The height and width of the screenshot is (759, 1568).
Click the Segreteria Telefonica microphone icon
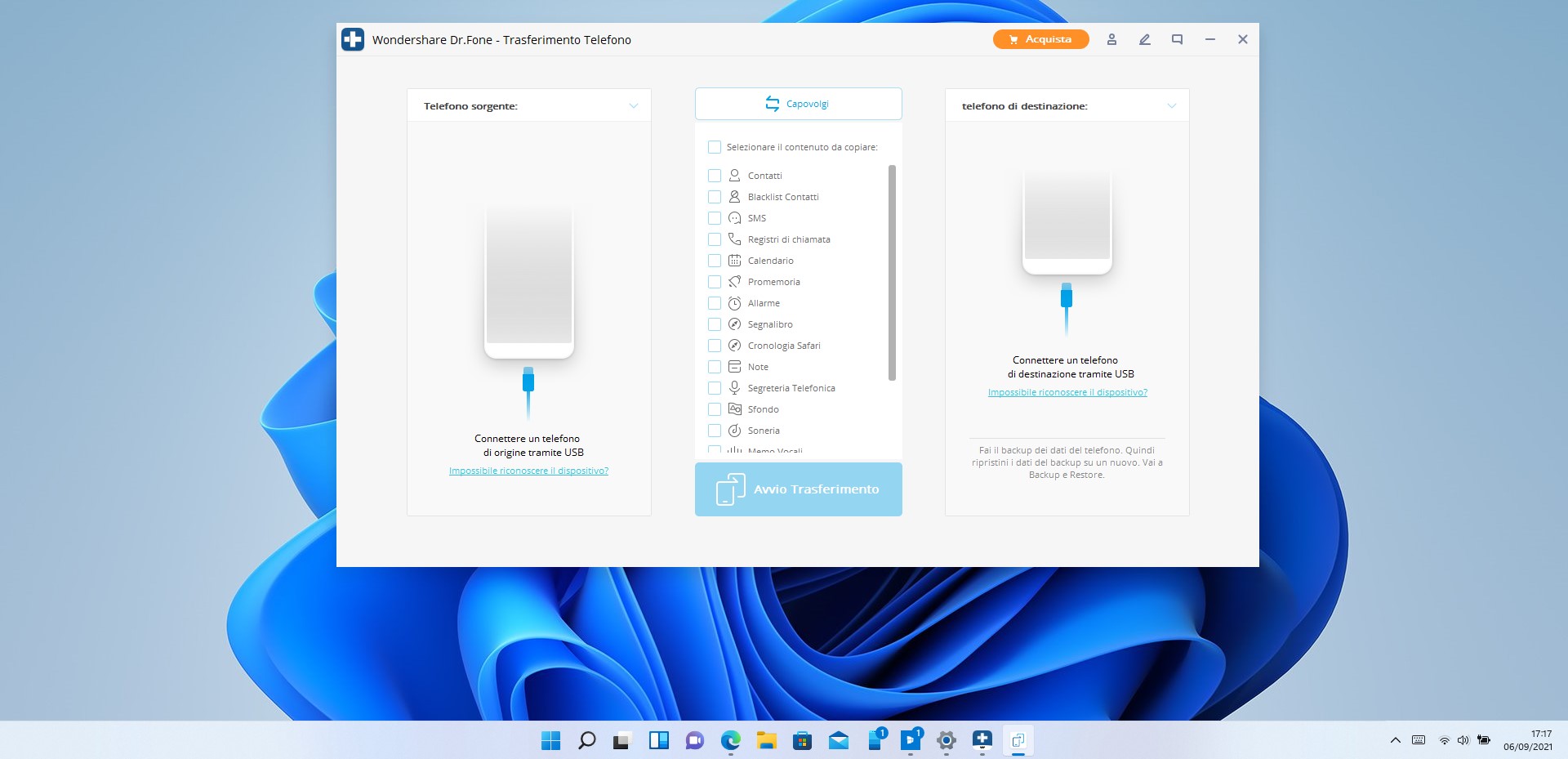pyautogui.click(x=734, y=388)
